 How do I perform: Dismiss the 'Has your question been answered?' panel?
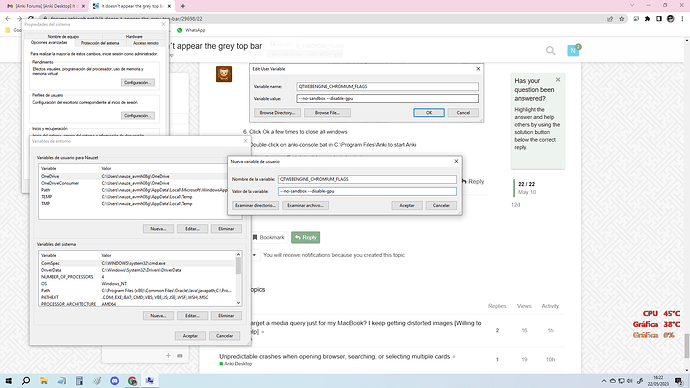tap(558, 80)
